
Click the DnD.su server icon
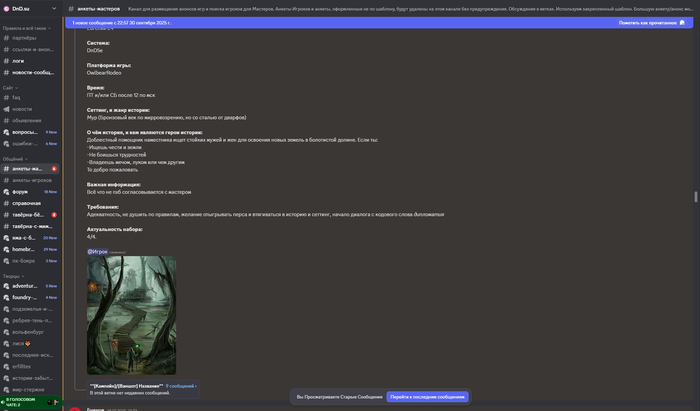coord(6,8)
